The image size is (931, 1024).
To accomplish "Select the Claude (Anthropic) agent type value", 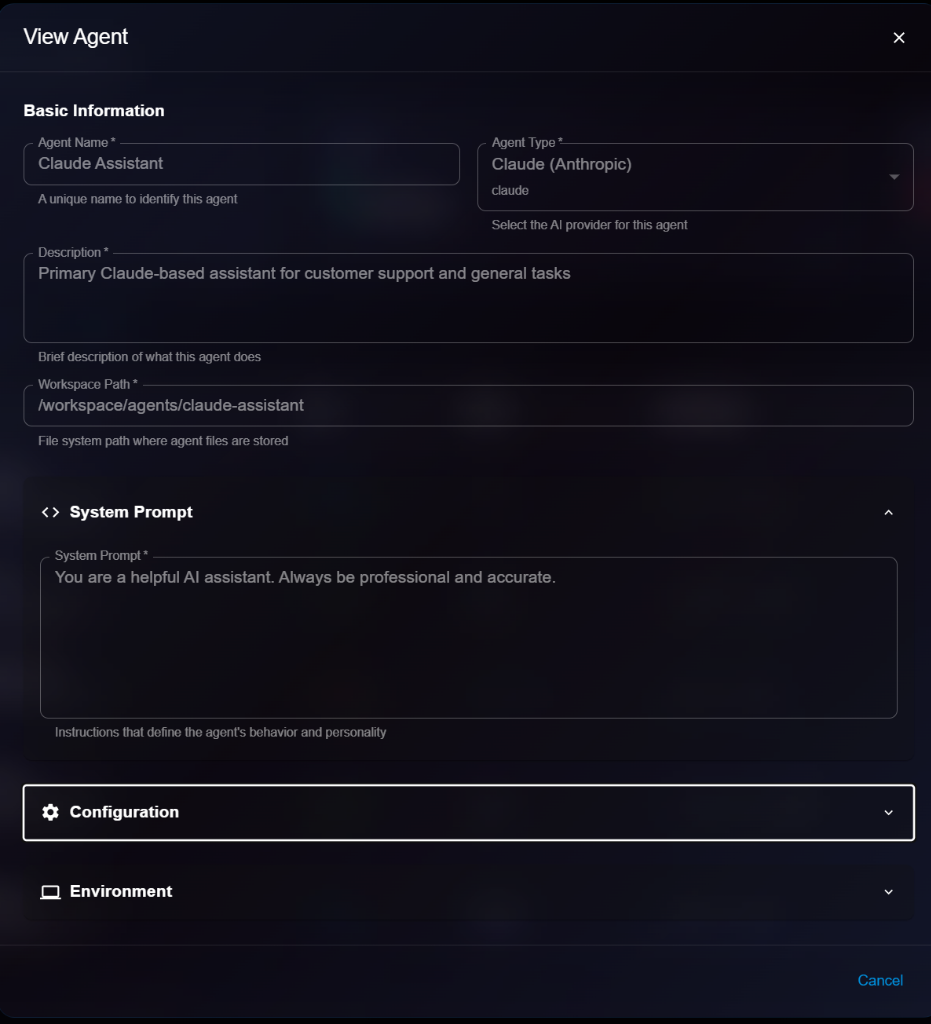I will (x=562, y=164).
